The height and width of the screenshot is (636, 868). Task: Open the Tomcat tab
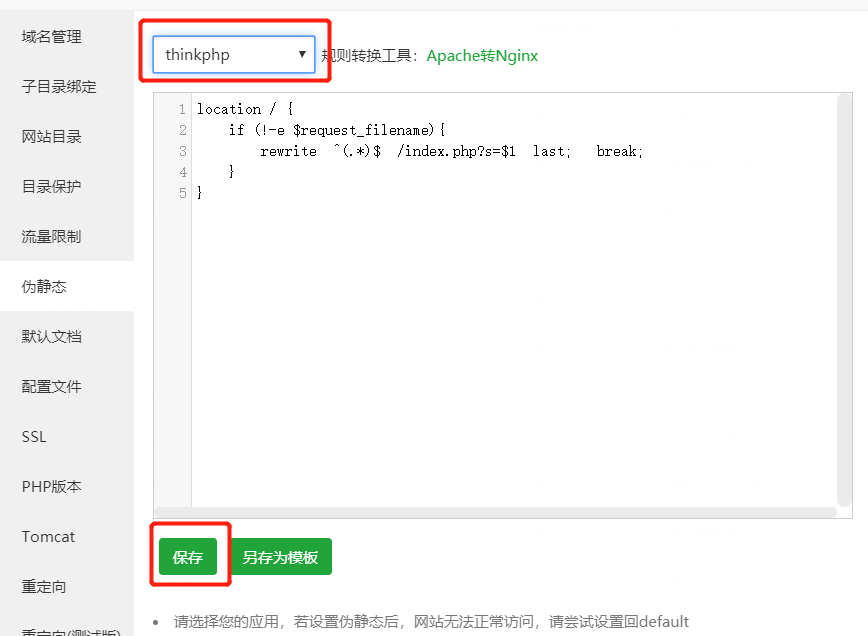48,537
